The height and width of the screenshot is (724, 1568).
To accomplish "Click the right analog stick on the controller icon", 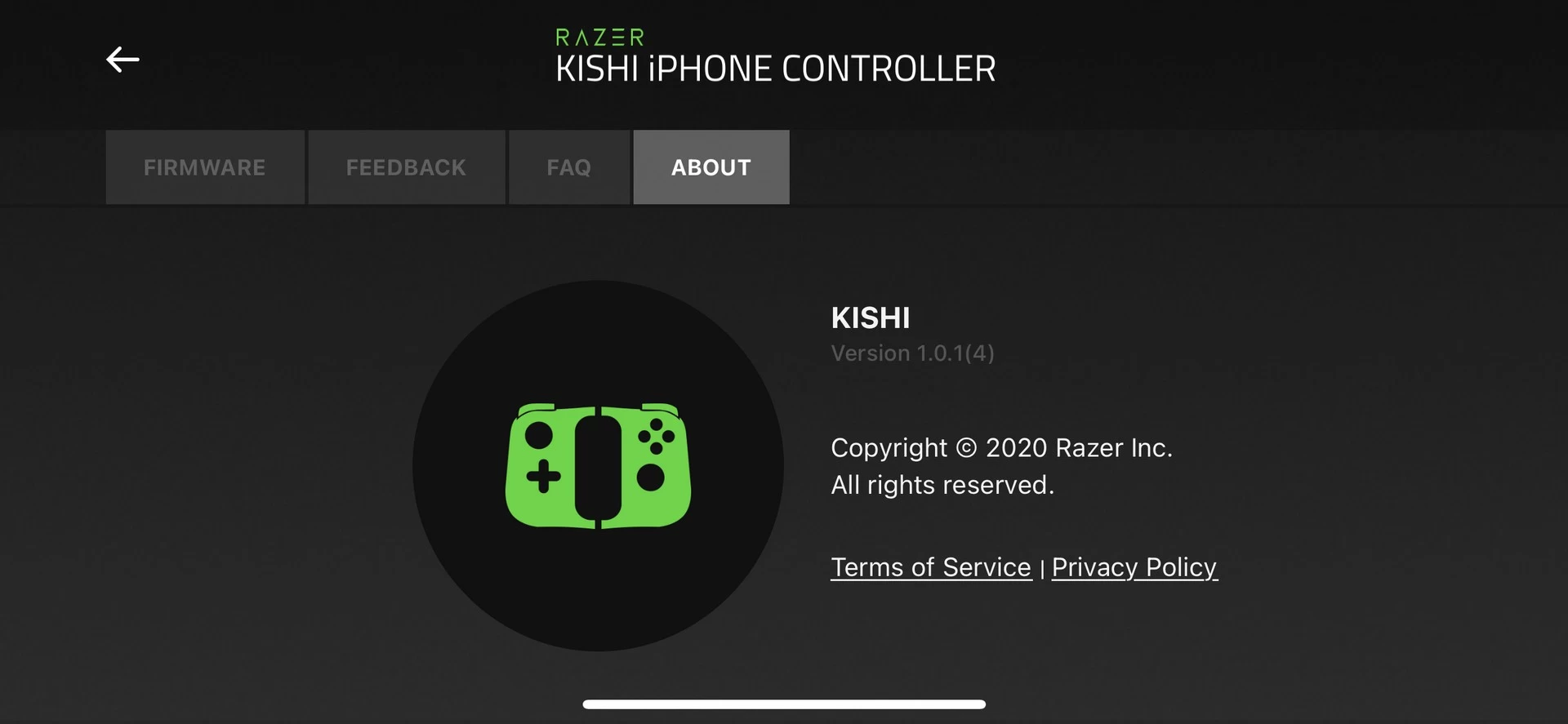I will pos(651,477).
